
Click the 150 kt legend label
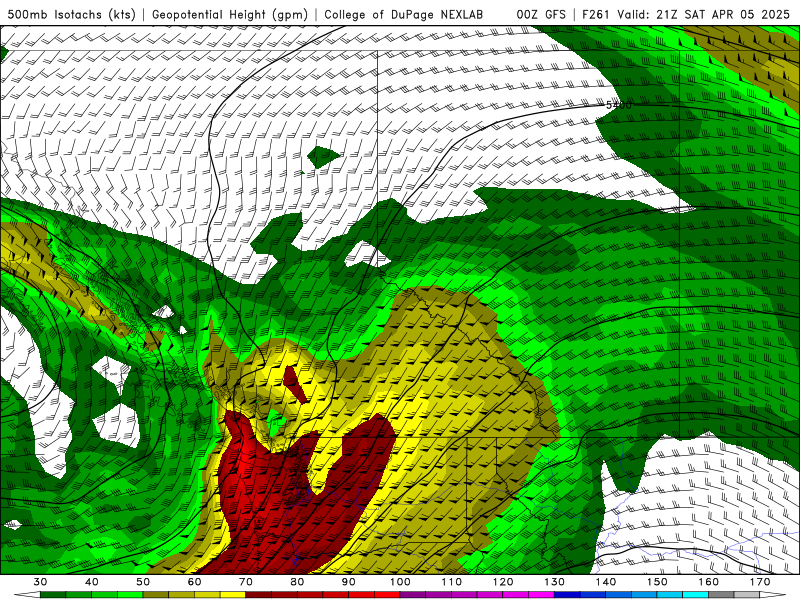click(x=657, y=582)
